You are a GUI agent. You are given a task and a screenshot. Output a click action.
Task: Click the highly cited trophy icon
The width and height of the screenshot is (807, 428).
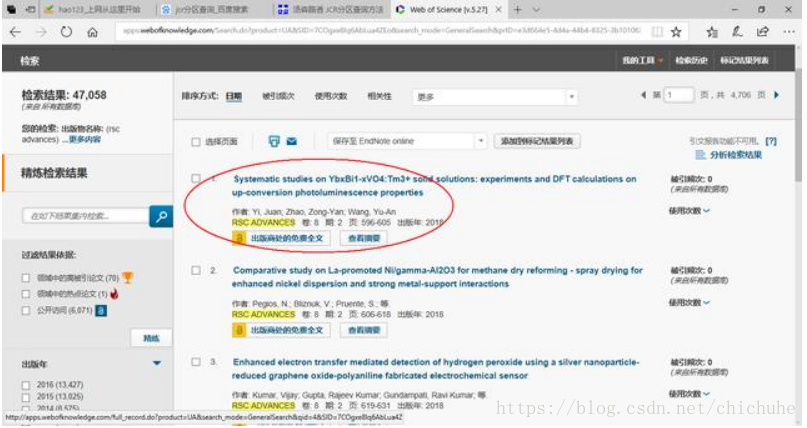coord(128,278)
